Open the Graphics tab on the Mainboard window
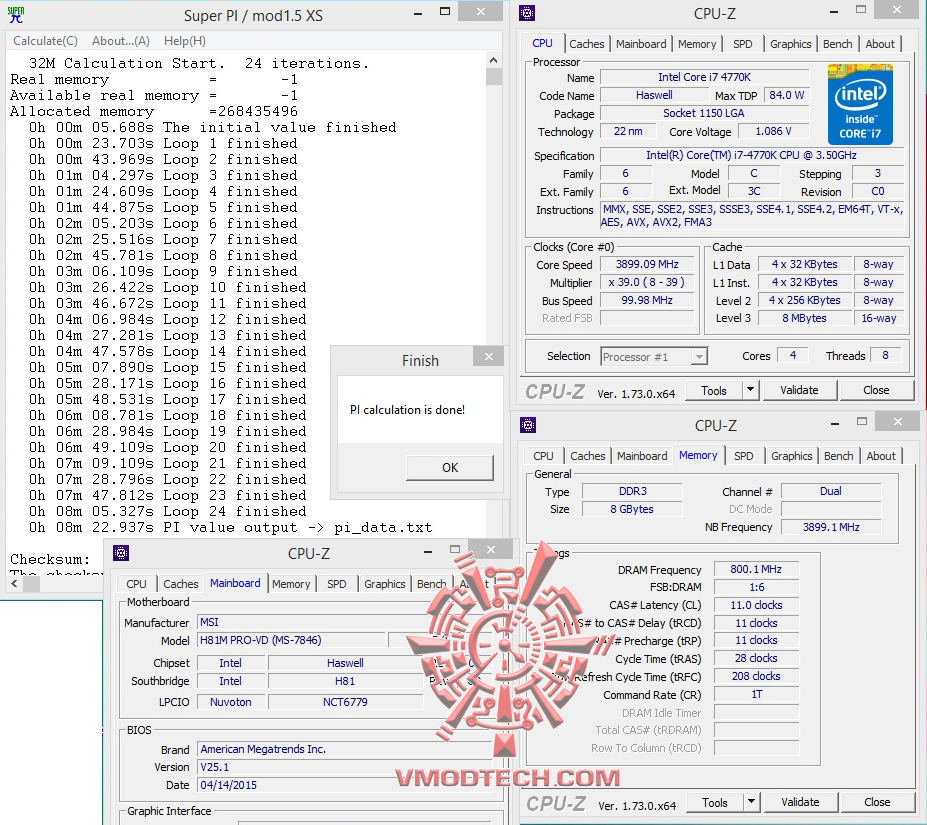The height and width of the screenshot is (825, 927). tap(384, 583)
